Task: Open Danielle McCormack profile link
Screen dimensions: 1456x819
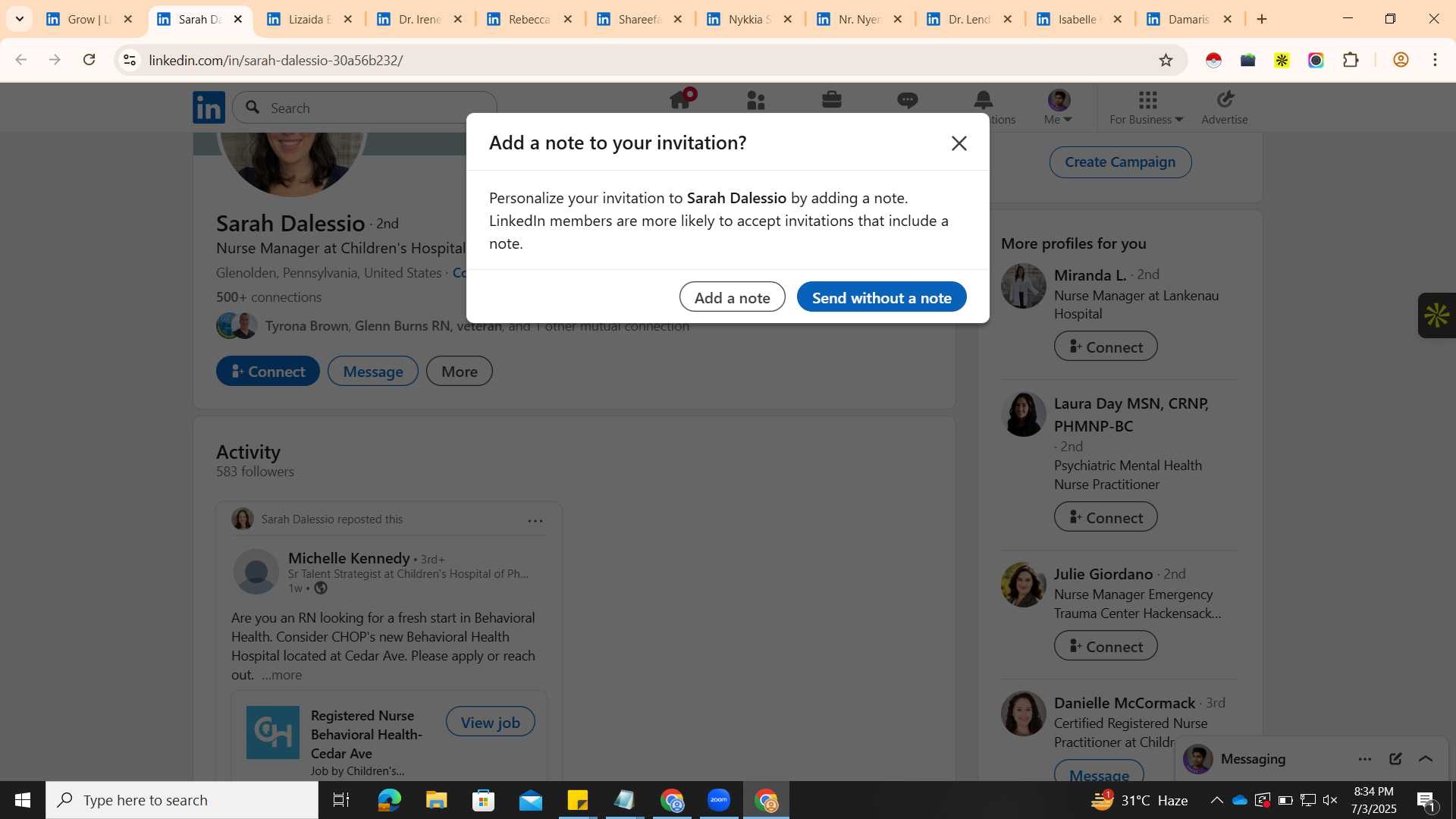Action: tap(1125, 703)
